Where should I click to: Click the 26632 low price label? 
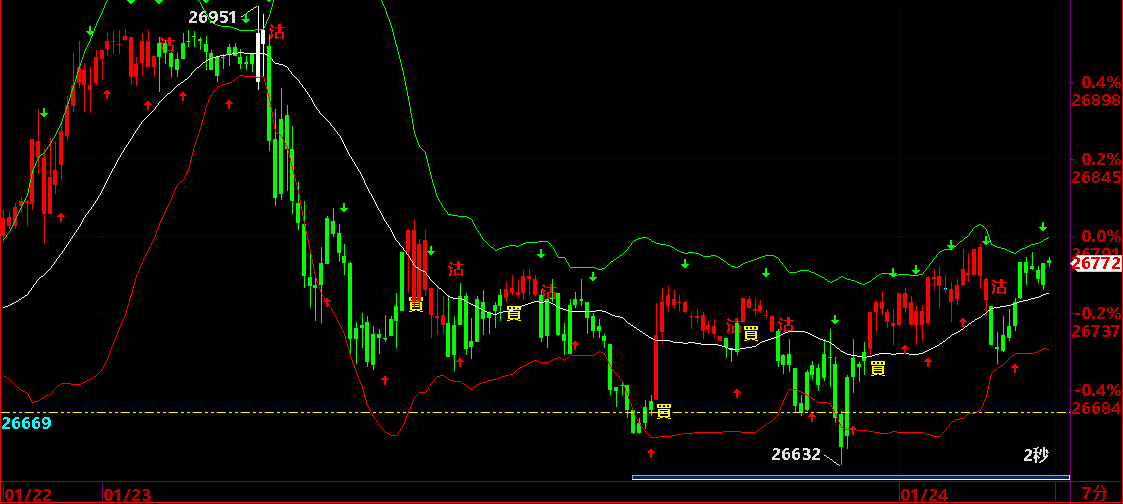[796, 454]
